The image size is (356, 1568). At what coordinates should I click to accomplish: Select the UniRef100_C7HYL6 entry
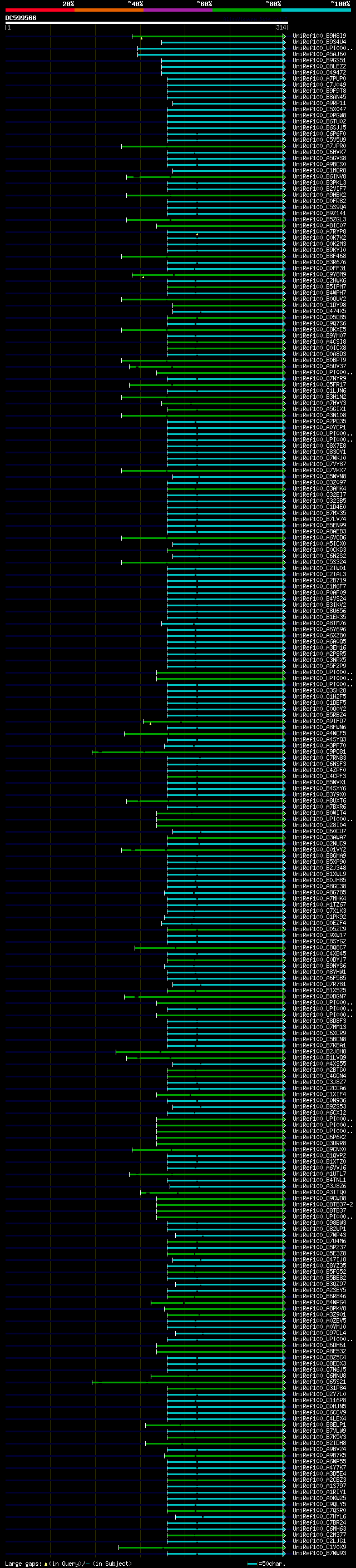pos(319,1516)
